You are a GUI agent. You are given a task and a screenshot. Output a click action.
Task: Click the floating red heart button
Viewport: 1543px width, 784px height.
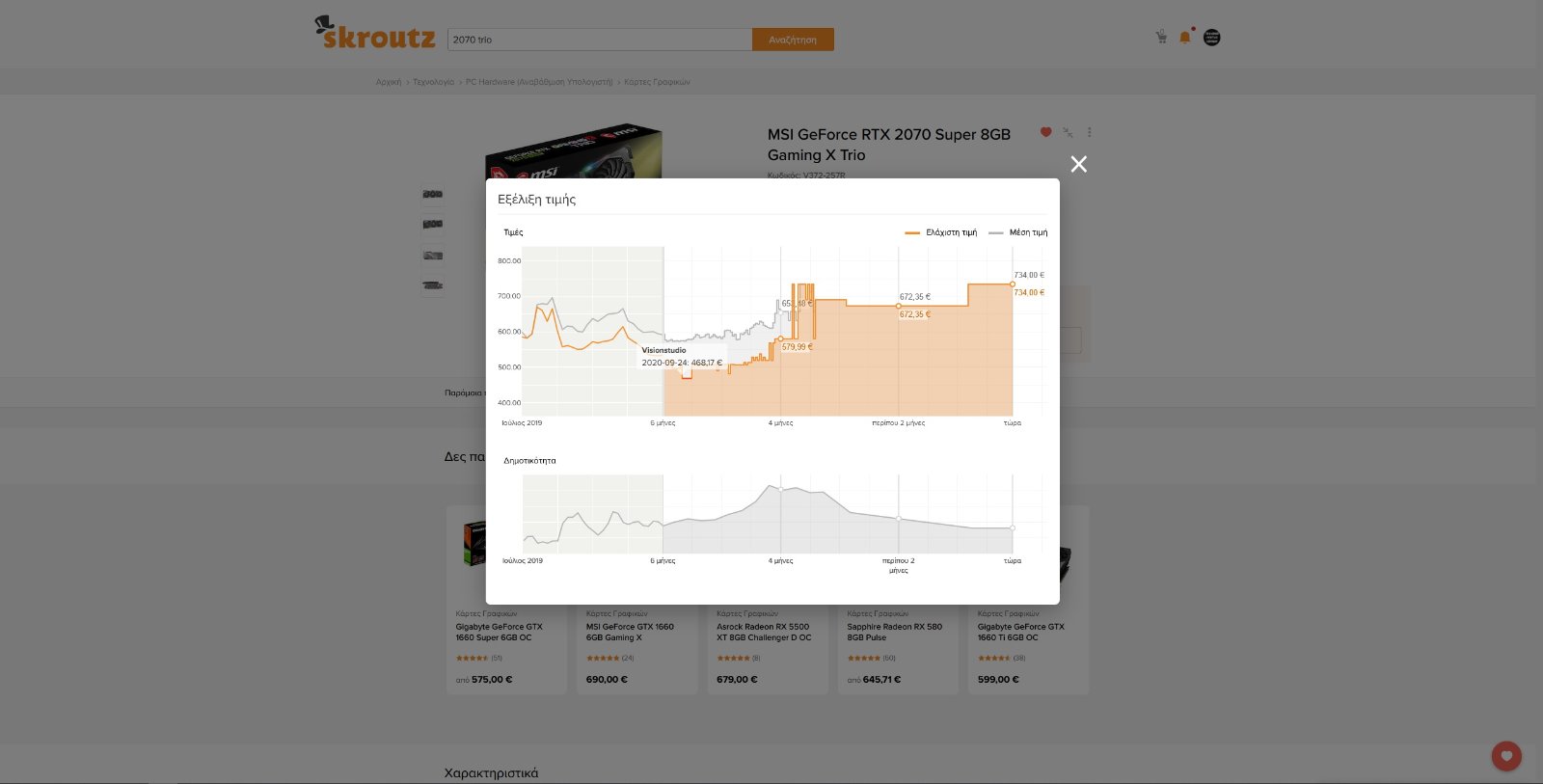(1506, 756)
